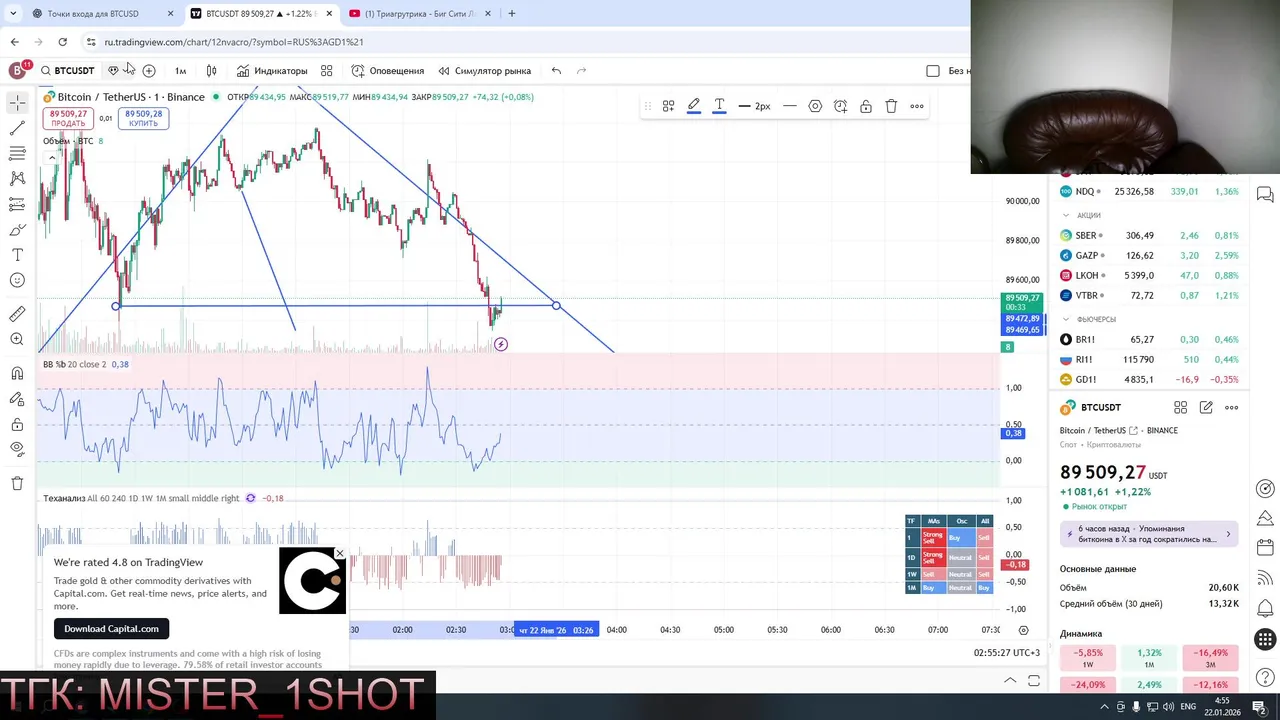Toggle stay in drawing mode
This screenshot has width=1280, height=720.
coord(17,398)
